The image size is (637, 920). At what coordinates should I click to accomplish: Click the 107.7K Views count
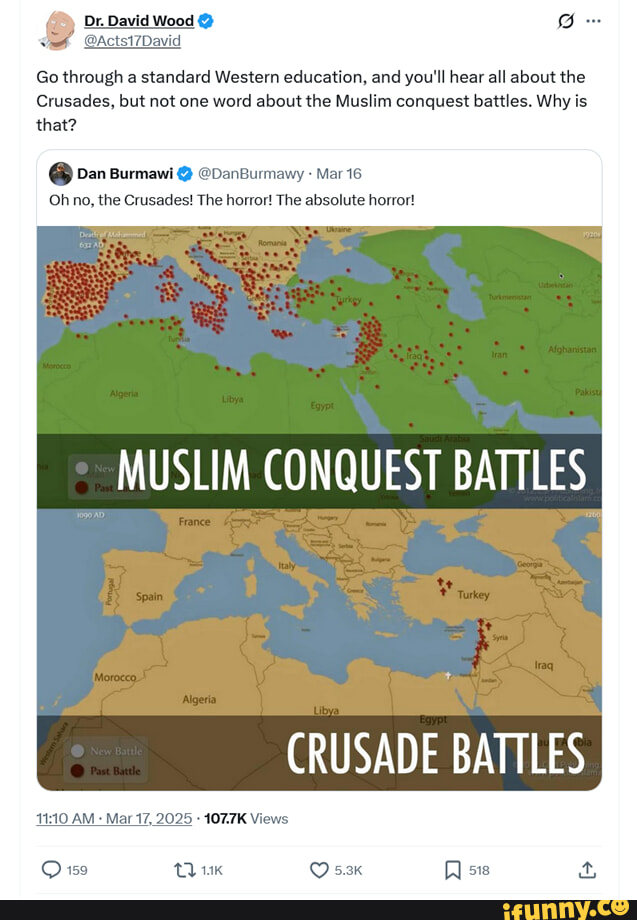pyautogui.click(x=246, y=818)
